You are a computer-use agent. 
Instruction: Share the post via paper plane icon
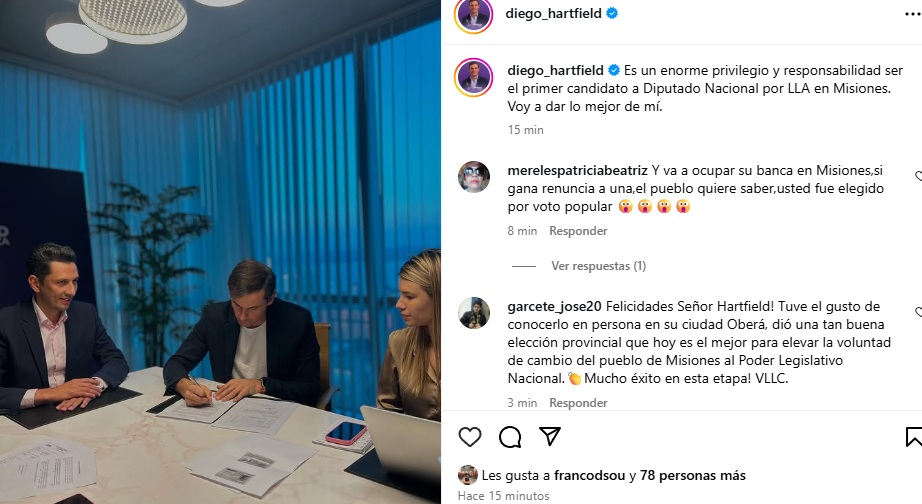pos(550,436)
